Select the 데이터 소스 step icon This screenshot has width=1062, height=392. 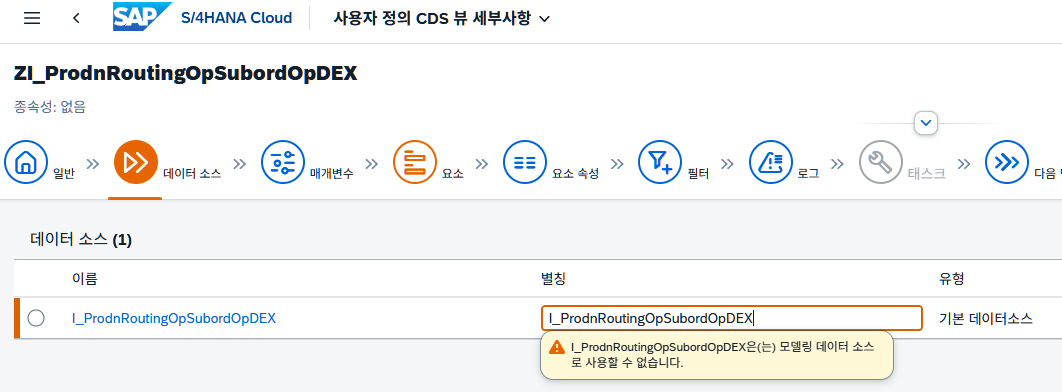point(136,162)
